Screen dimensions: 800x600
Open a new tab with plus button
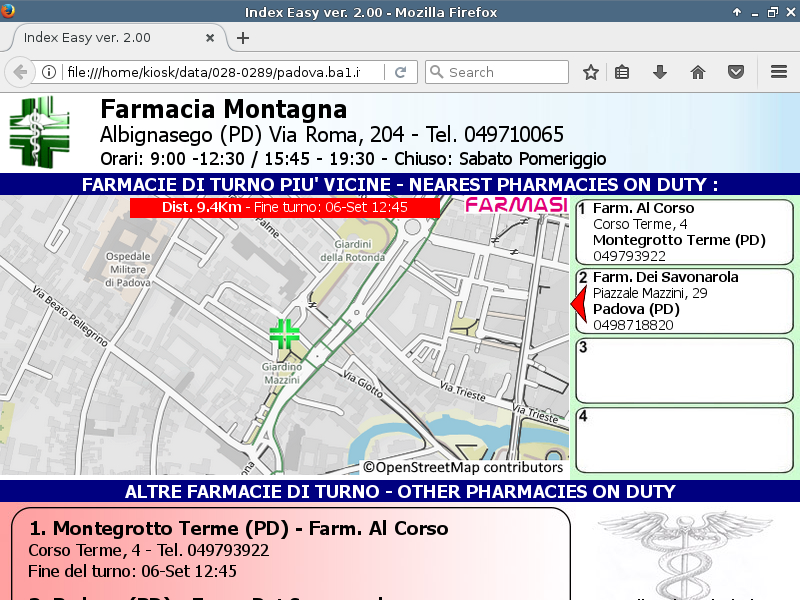tap(242, 38)
